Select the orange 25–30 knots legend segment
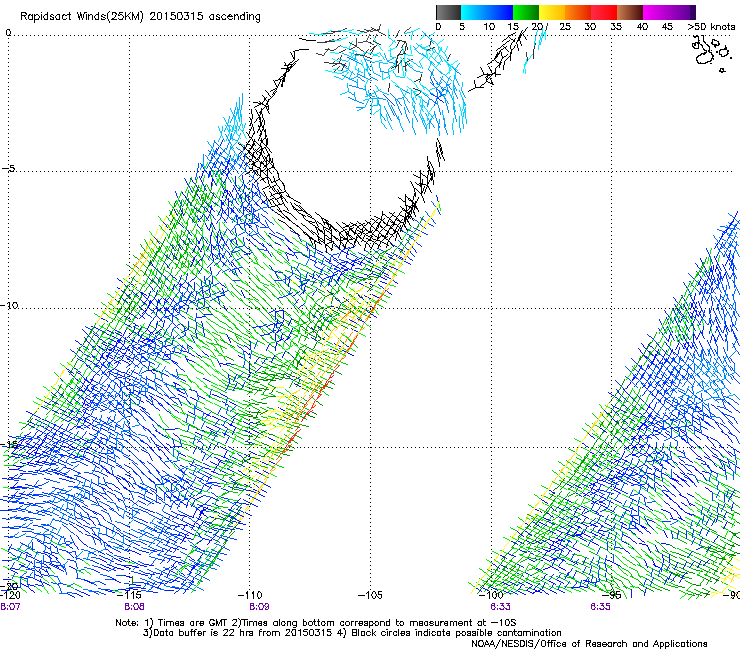 (x=578, y=12)
